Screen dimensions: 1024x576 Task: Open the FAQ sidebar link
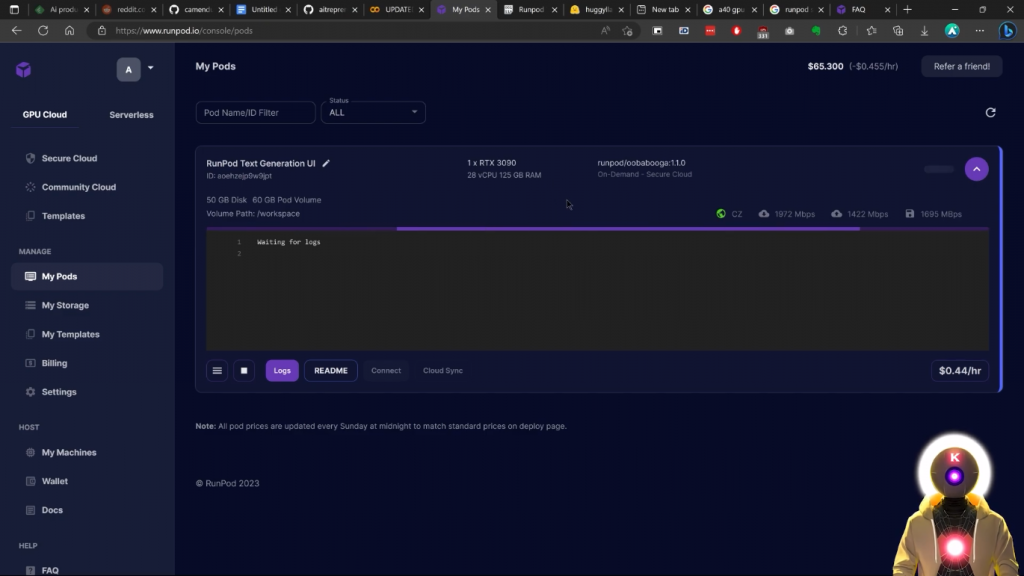point(50,570)
